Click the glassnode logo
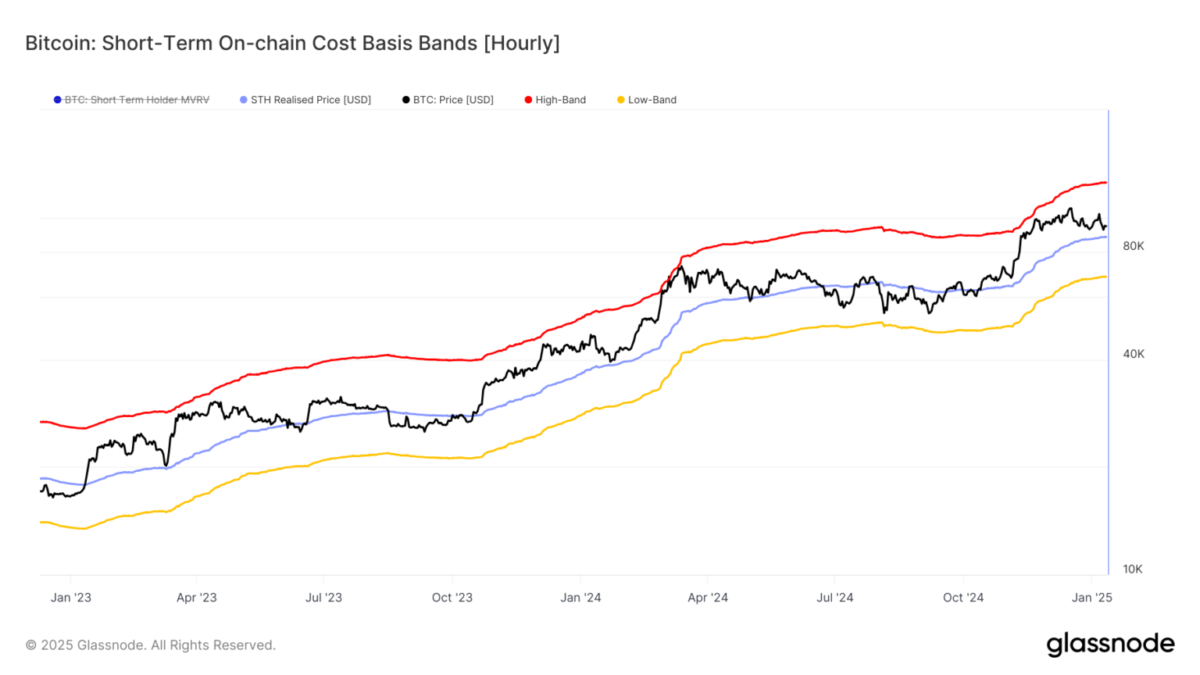 click(1110, 645)
